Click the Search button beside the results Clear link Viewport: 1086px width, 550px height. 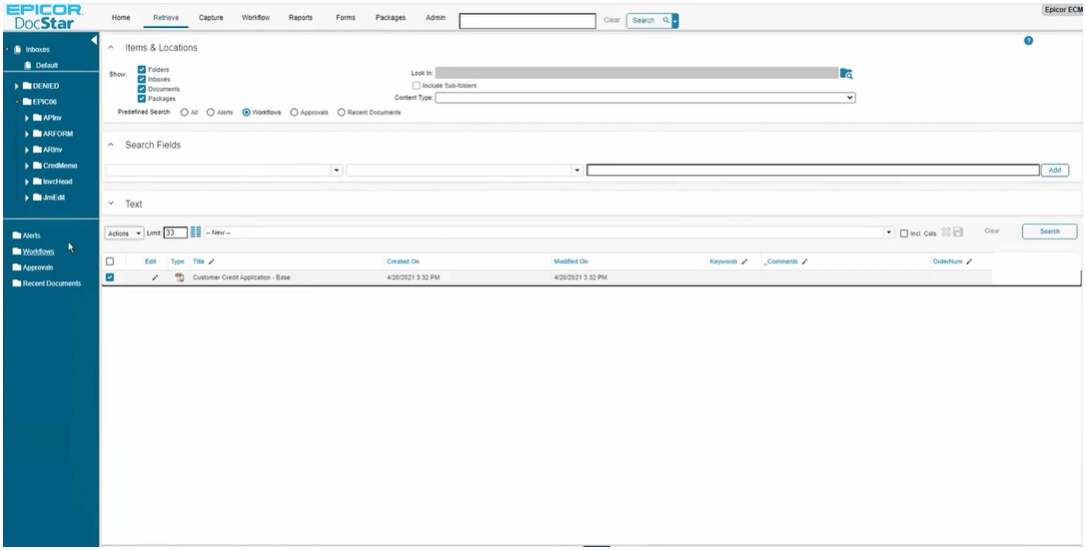[1049, 231]
